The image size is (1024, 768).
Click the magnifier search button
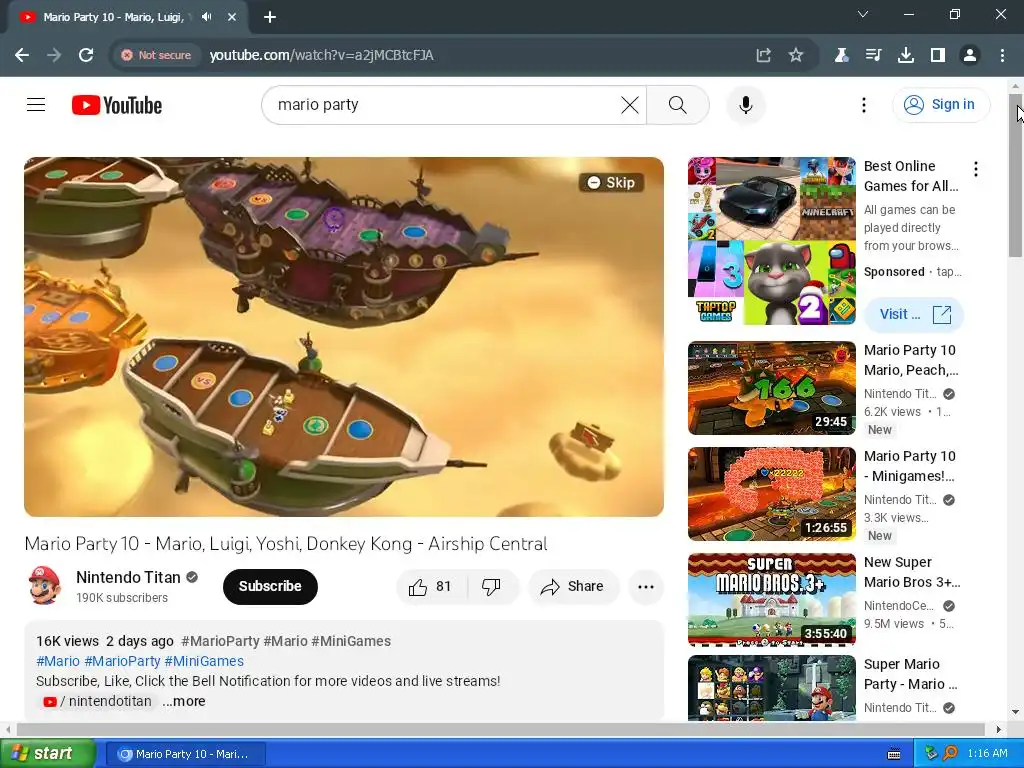(677, 104)
